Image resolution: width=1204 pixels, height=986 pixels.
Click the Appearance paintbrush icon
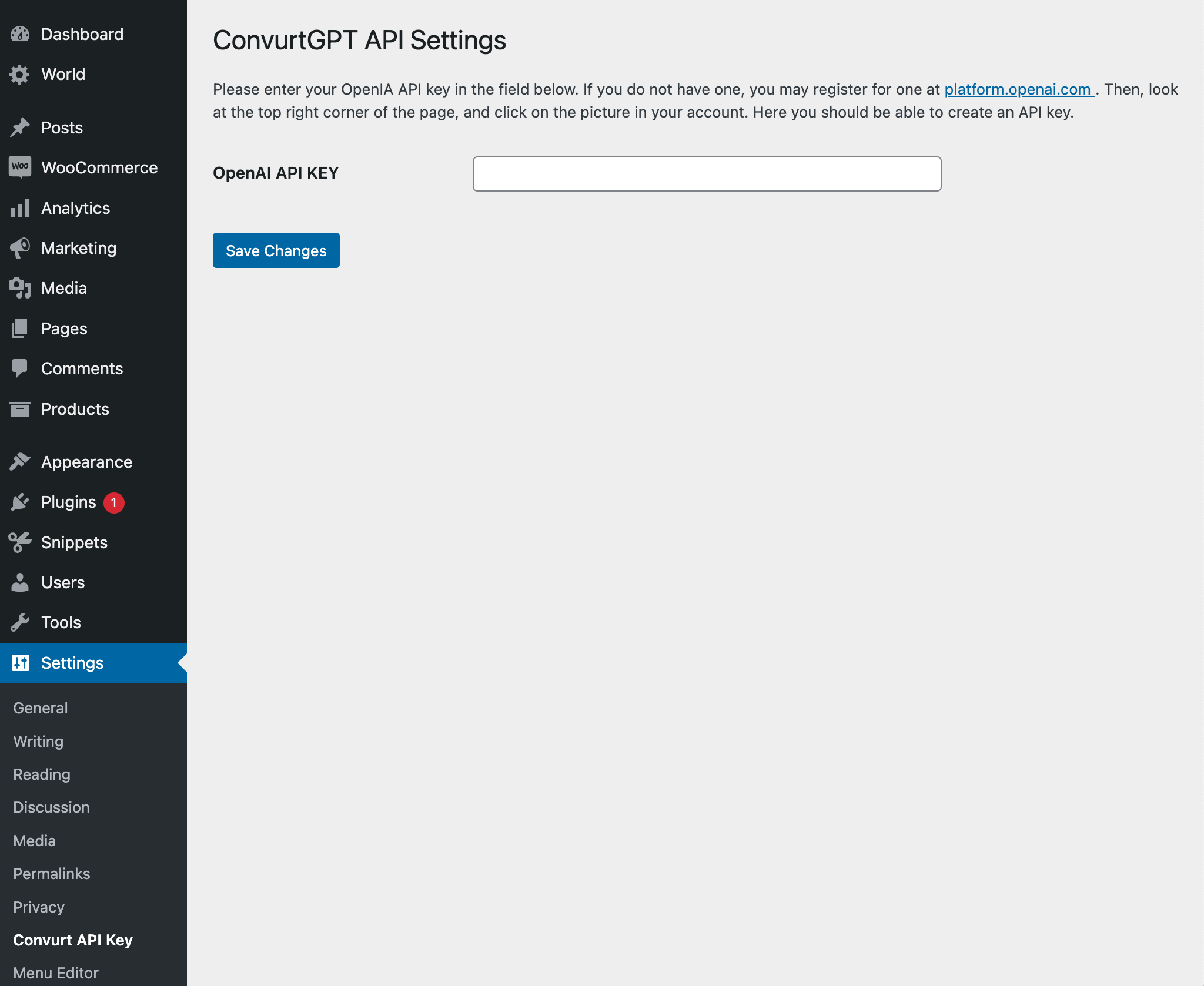[20, 462]
